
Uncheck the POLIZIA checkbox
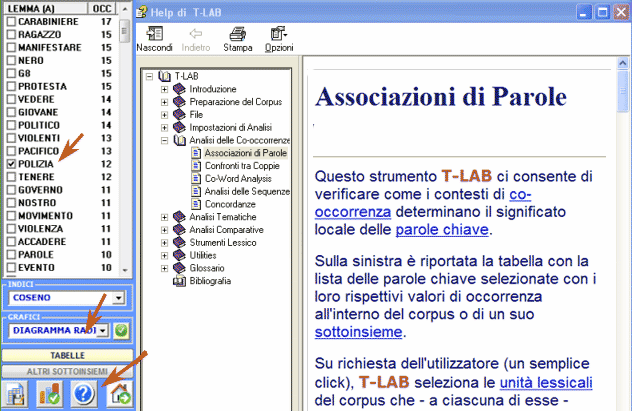pos(11,164)
